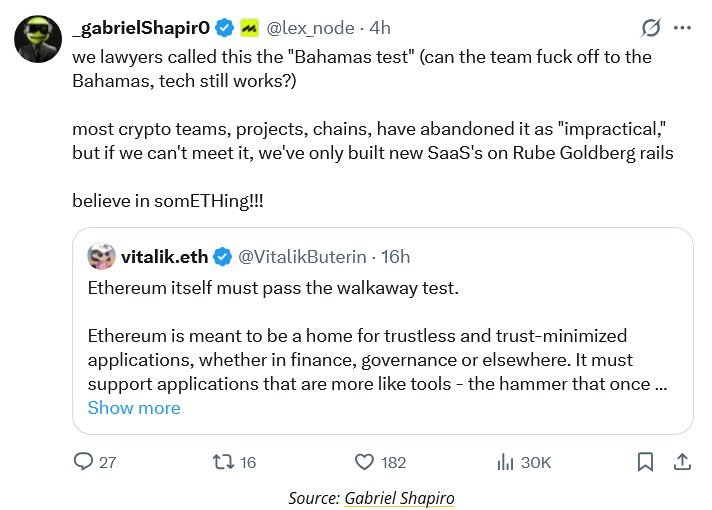Open the views analytics bar icon

click(x=506, y=462)
